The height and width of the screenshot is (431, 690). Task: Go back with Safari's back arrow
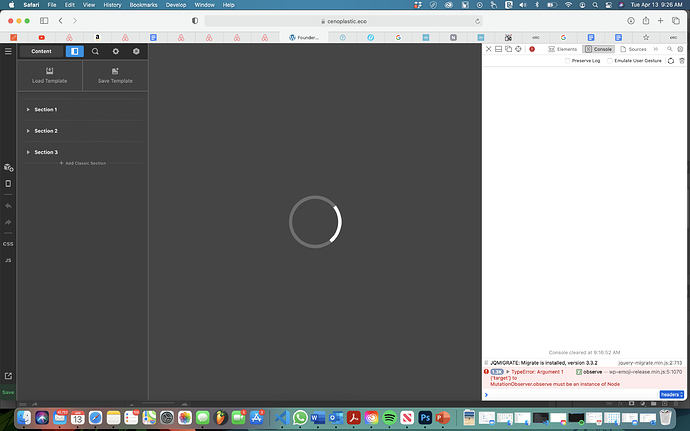61,21
